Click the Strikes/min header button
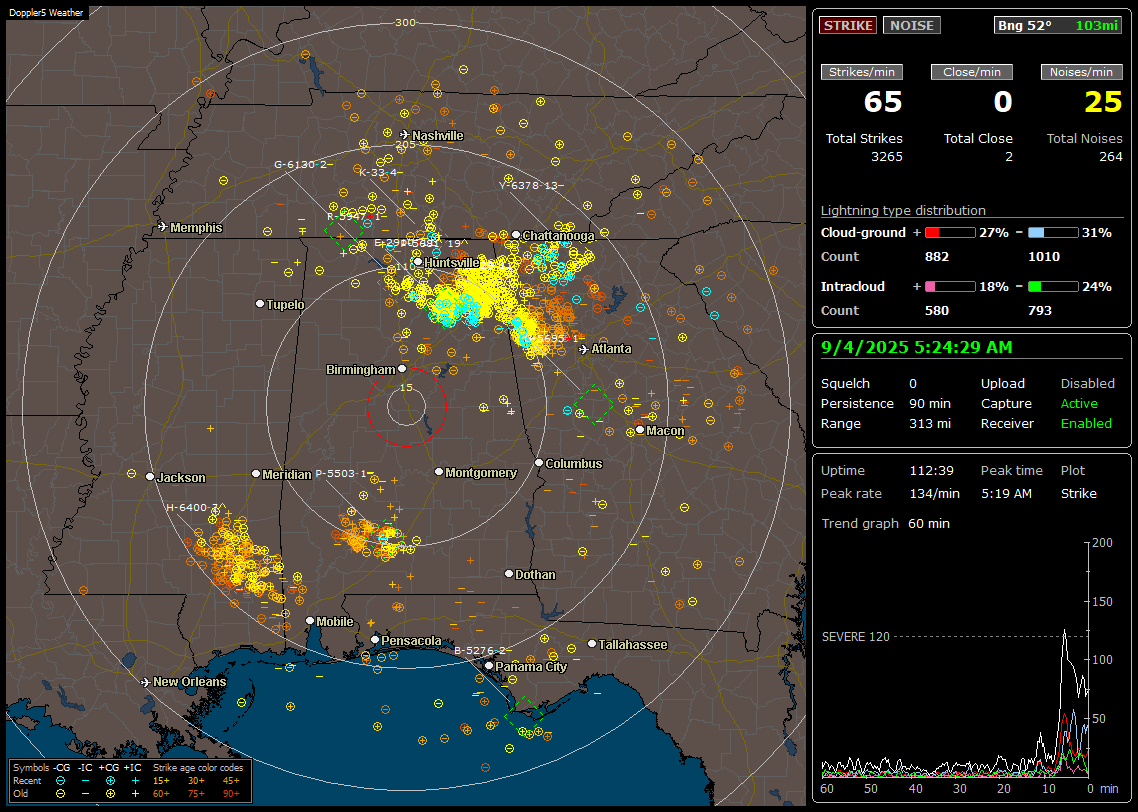The height and width of the screenshot is (812, 1138). pos(861,72)
